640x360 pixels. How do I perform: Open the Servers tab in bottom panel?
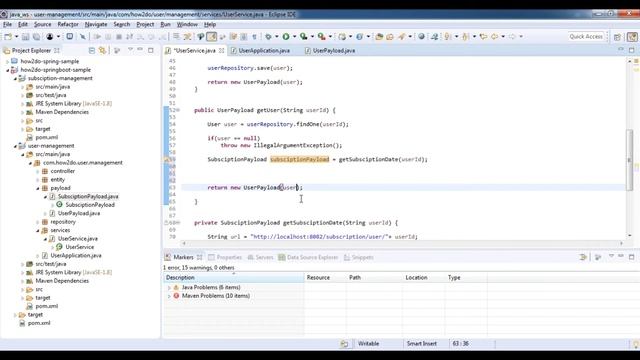(260, 257)
